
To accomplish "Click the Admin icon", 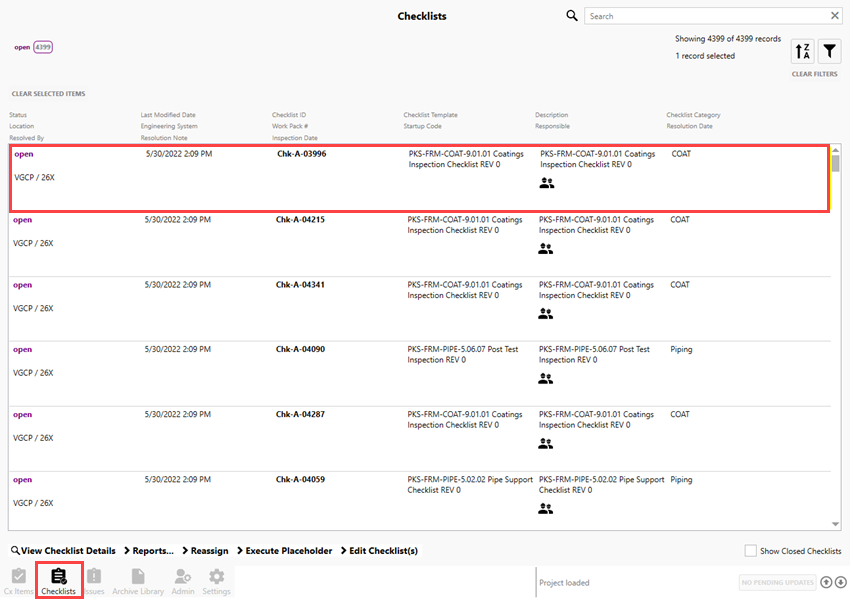I will [181, 577].
